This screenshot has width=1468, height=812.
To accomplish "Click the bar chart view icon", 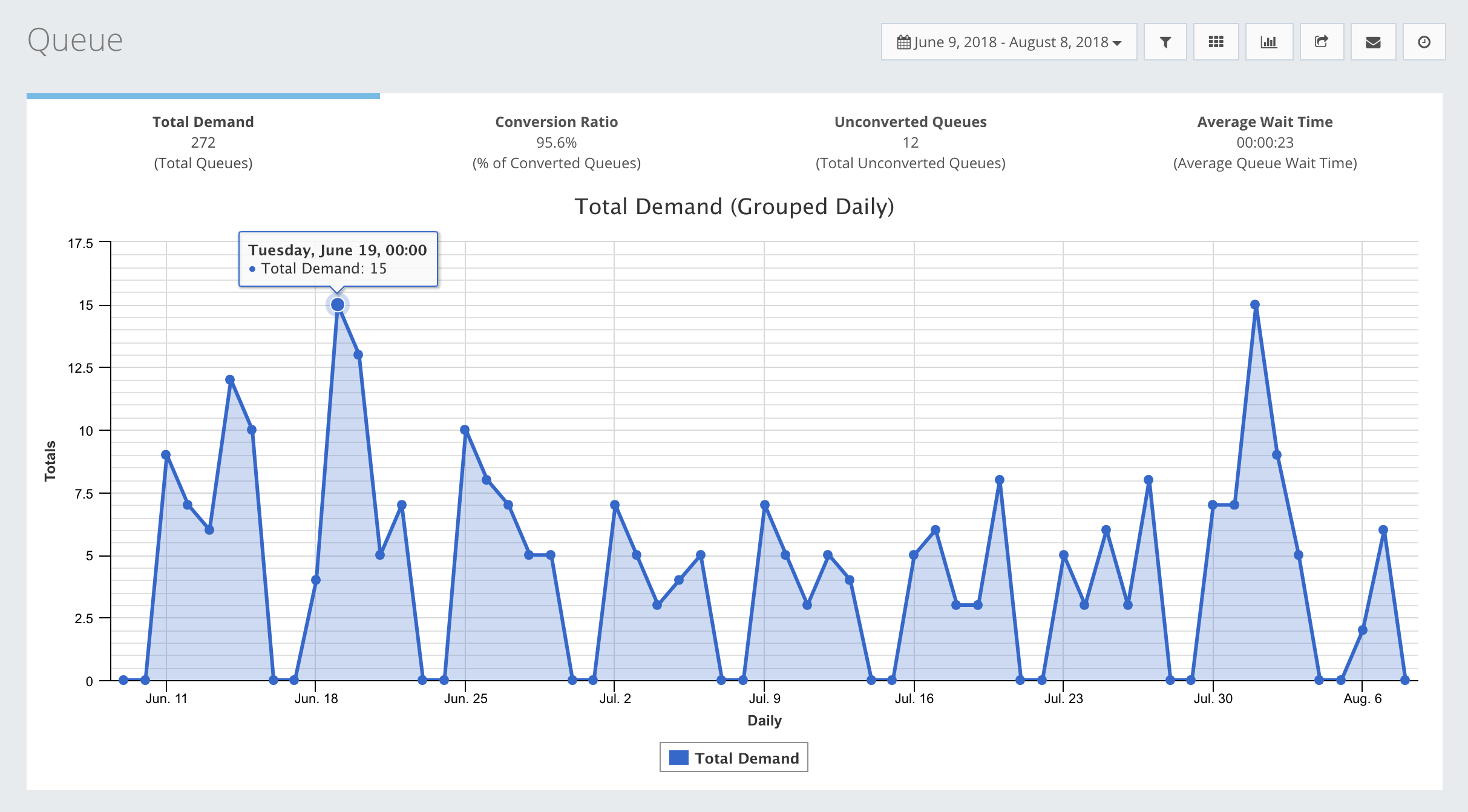I will coord(1268,42).
